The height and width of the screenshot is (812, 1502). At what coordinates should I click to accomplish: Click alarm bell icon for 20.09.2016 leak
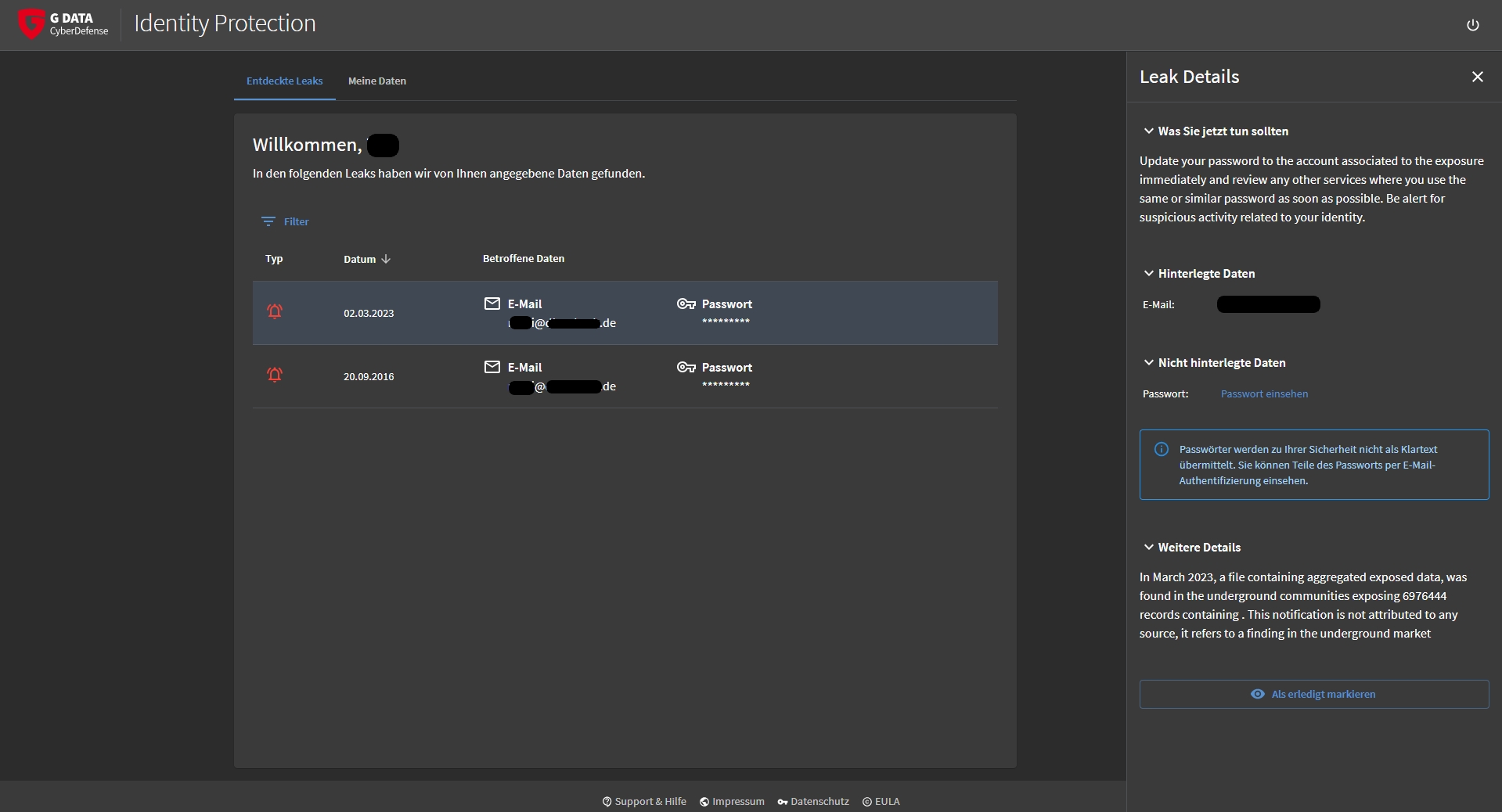tap(275, 375)
